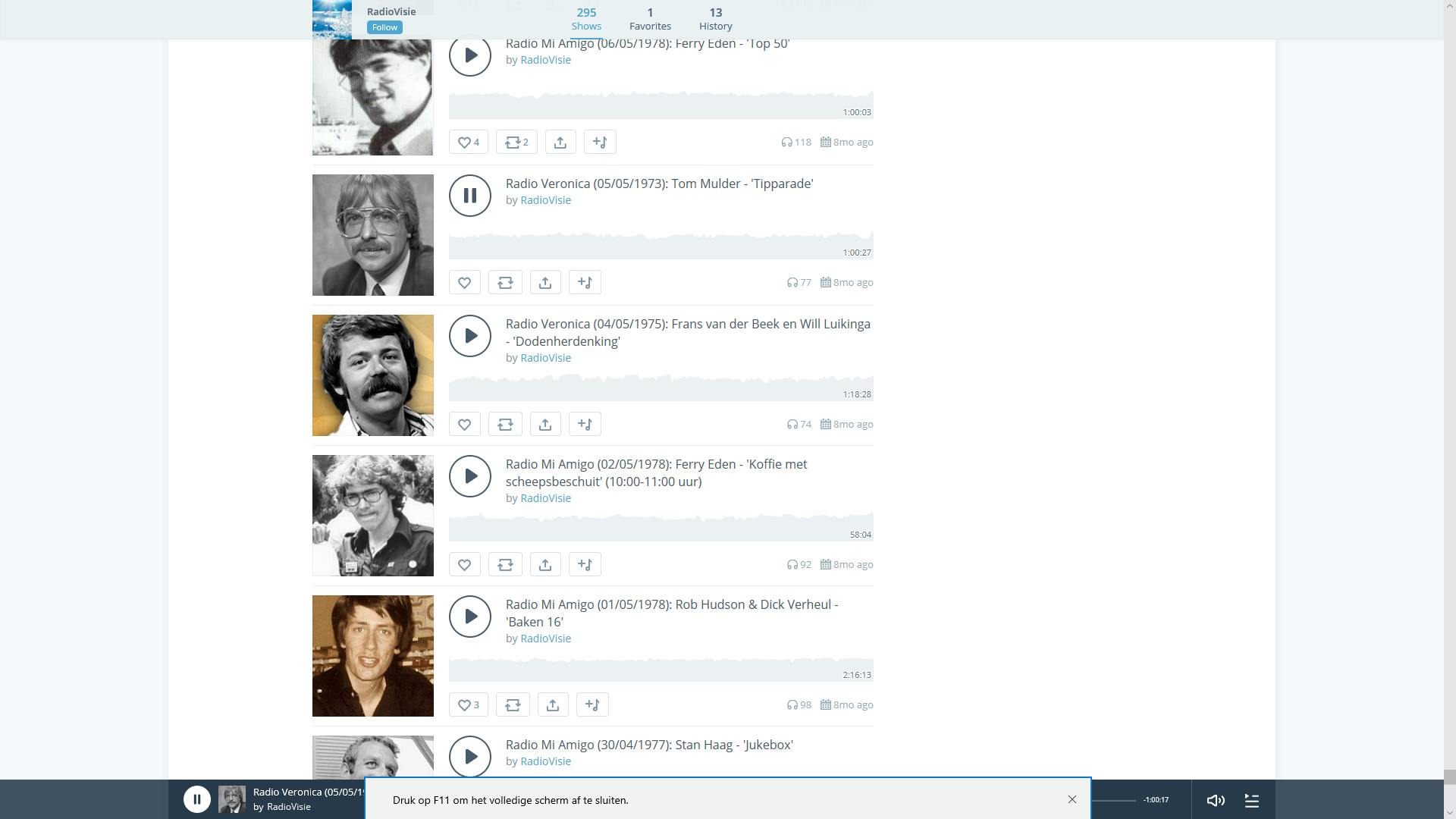The image size is (1456, 819).
Task: Like the 'Koffie met scheepsbeschuit' show
Action: 464,564
